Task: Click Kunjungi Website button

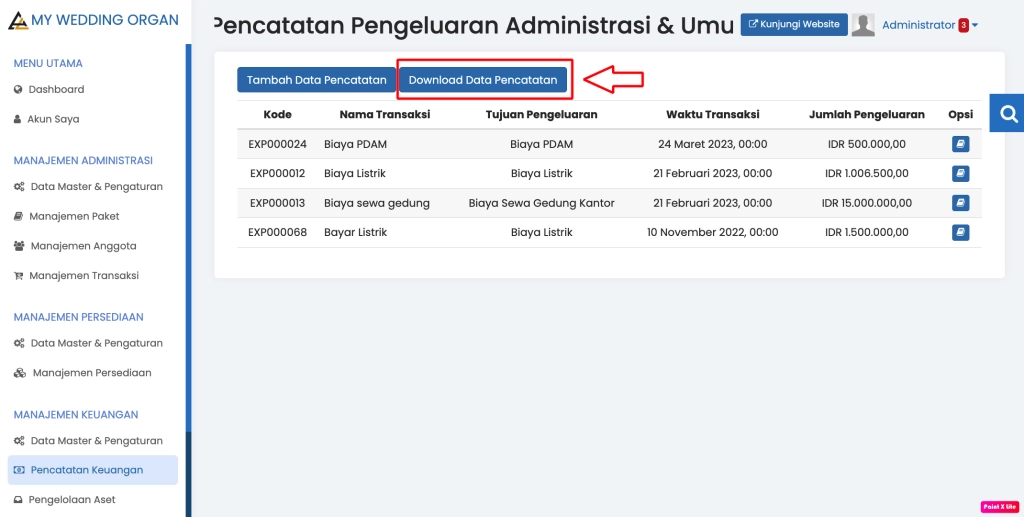Action: (x=794, y=24)
